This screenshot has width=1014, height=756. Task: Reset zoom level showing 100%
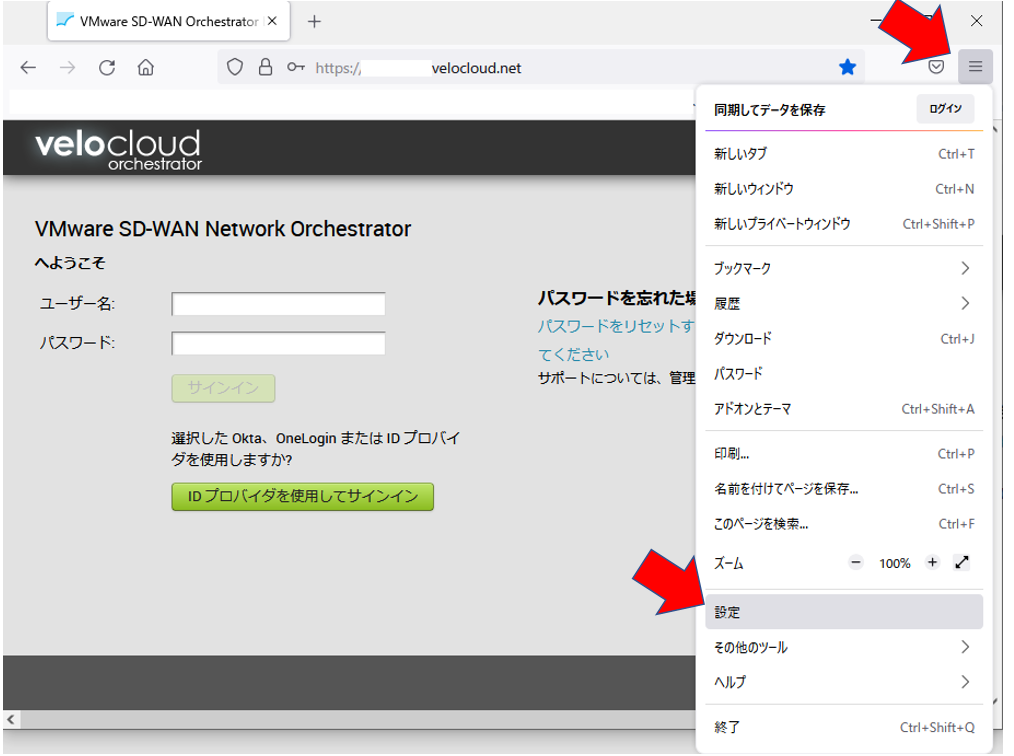pos(894,563)
